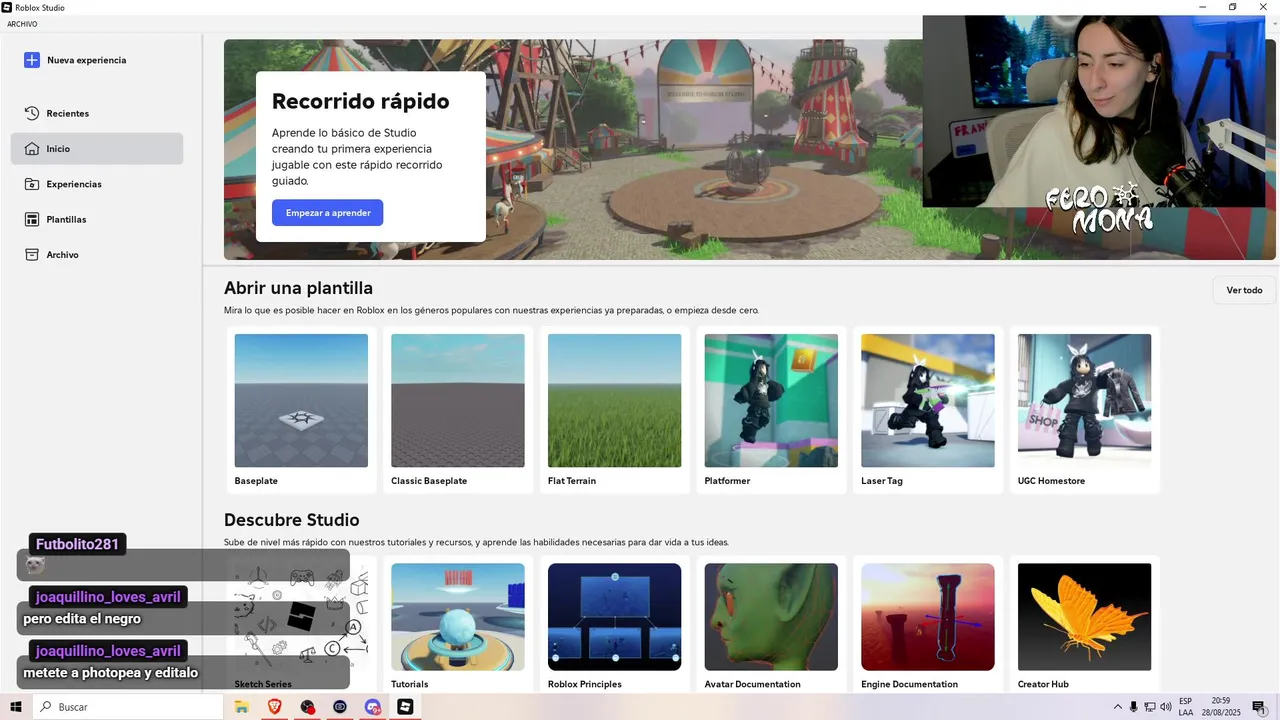
Task: Open the UGC Homestore template
Action: click(x=1084, y=410)
